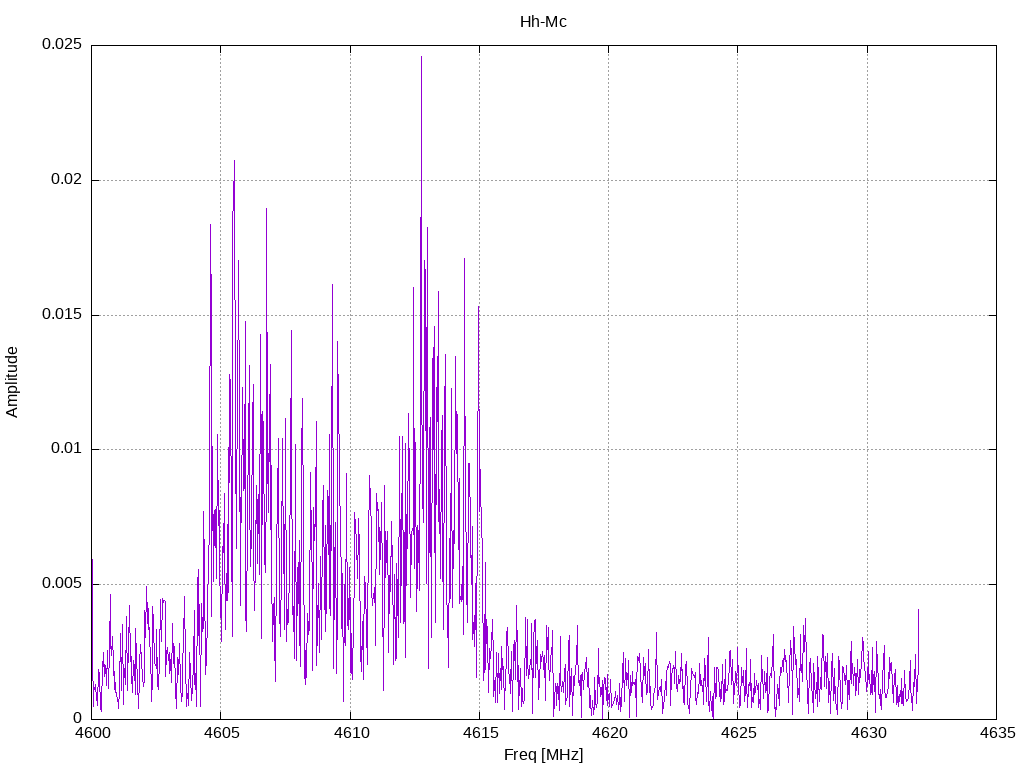Click the final spike tip at 4632 MHz
This screenshot has height=768, width=1024.
[x=918, y=609]
